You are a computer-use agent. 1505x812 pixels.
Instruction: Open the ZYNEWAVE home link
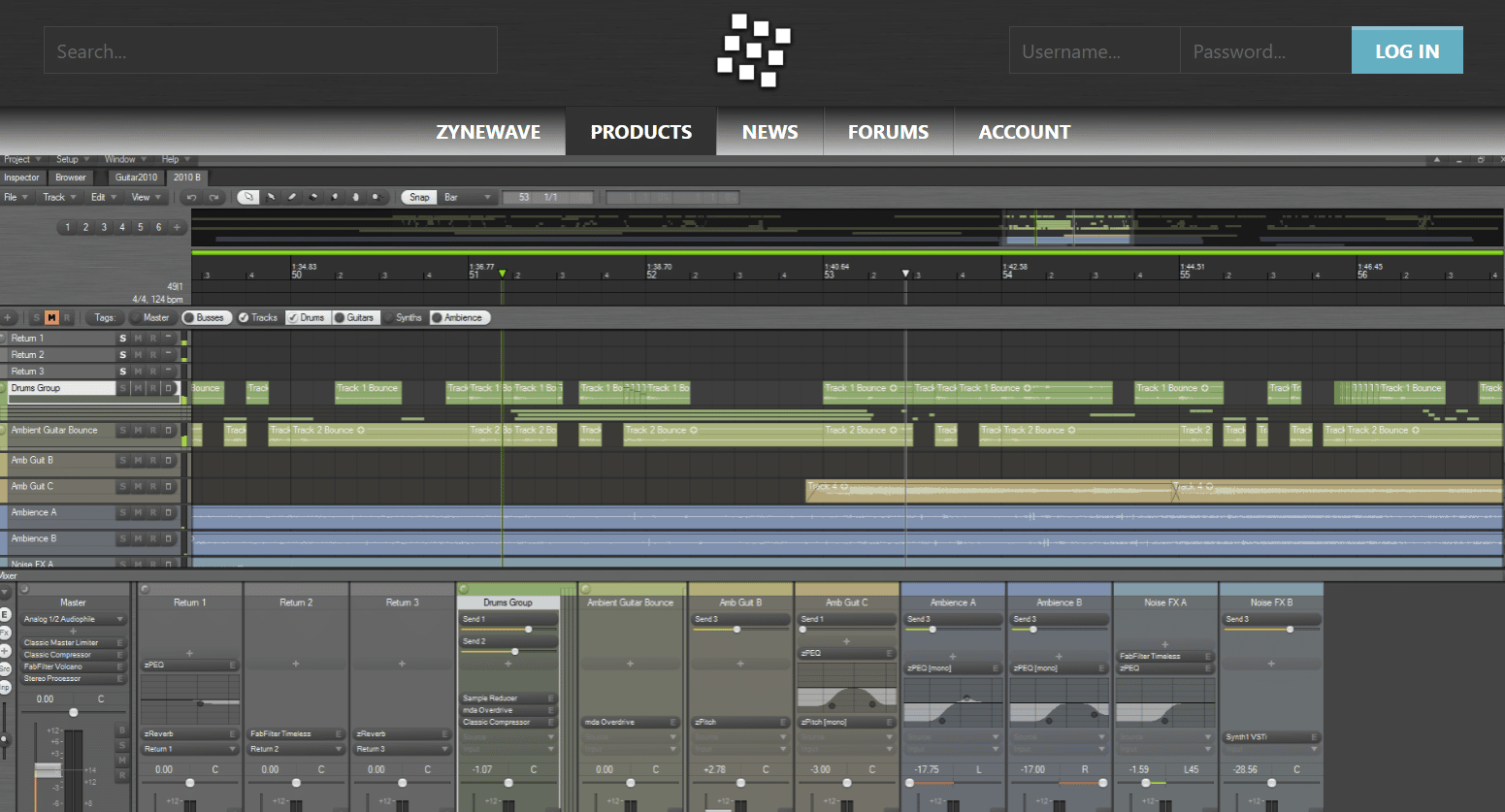488,132
